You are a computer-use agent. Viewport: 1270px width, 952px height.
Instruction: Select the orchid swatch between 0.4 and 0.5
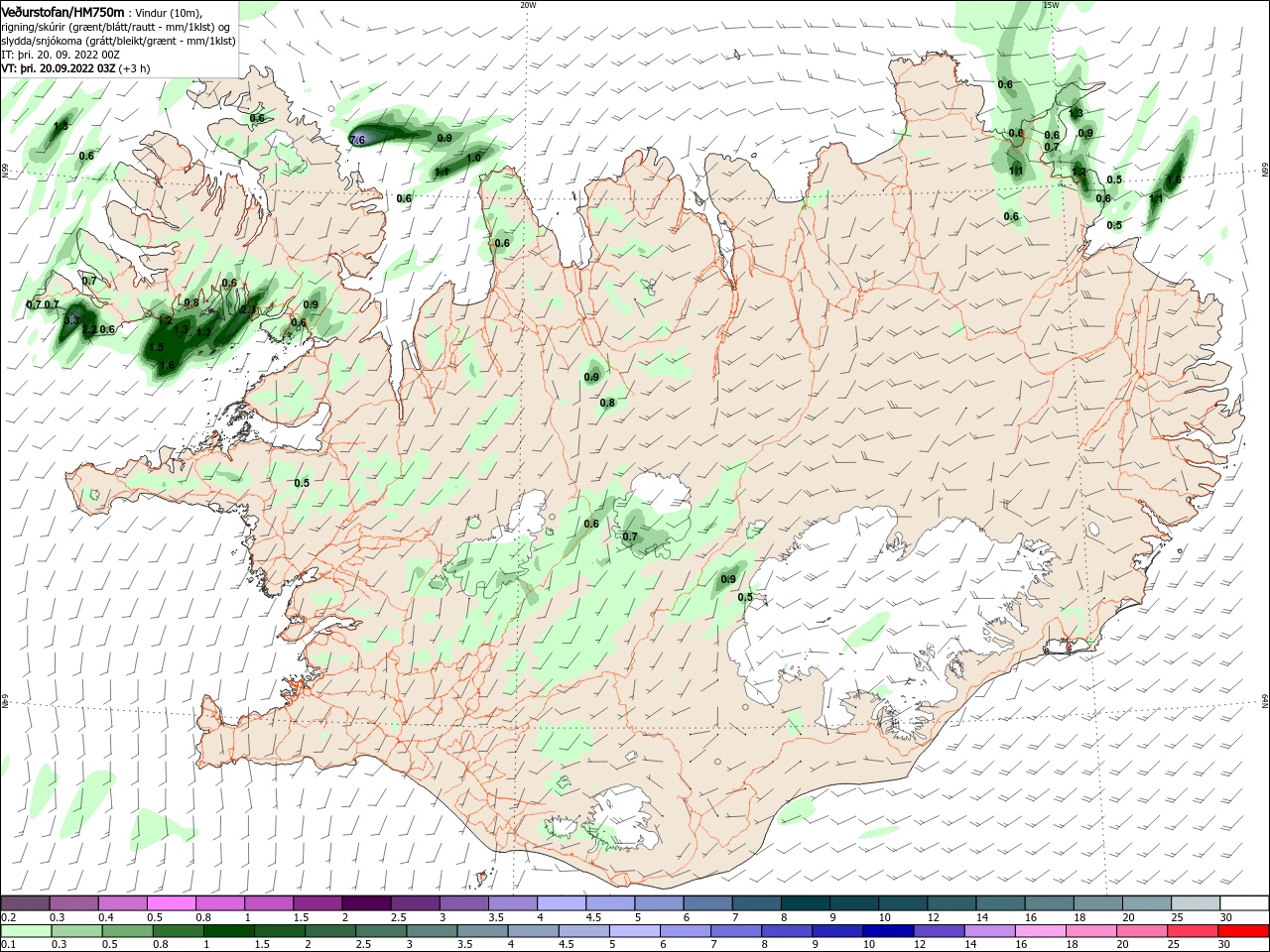122,902
